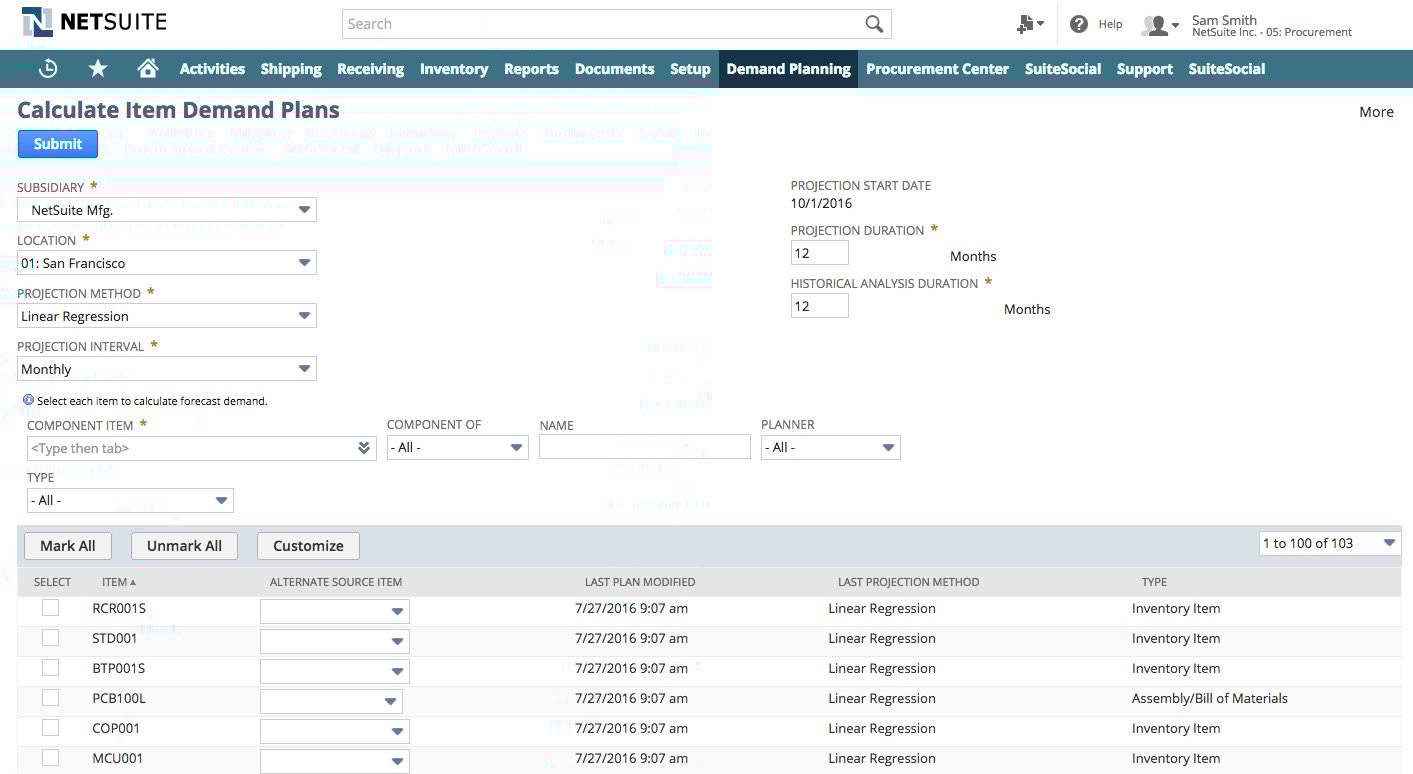Open the Documents menu
Viewport: 1413px width, 774px height.
[x=614, y=69]
